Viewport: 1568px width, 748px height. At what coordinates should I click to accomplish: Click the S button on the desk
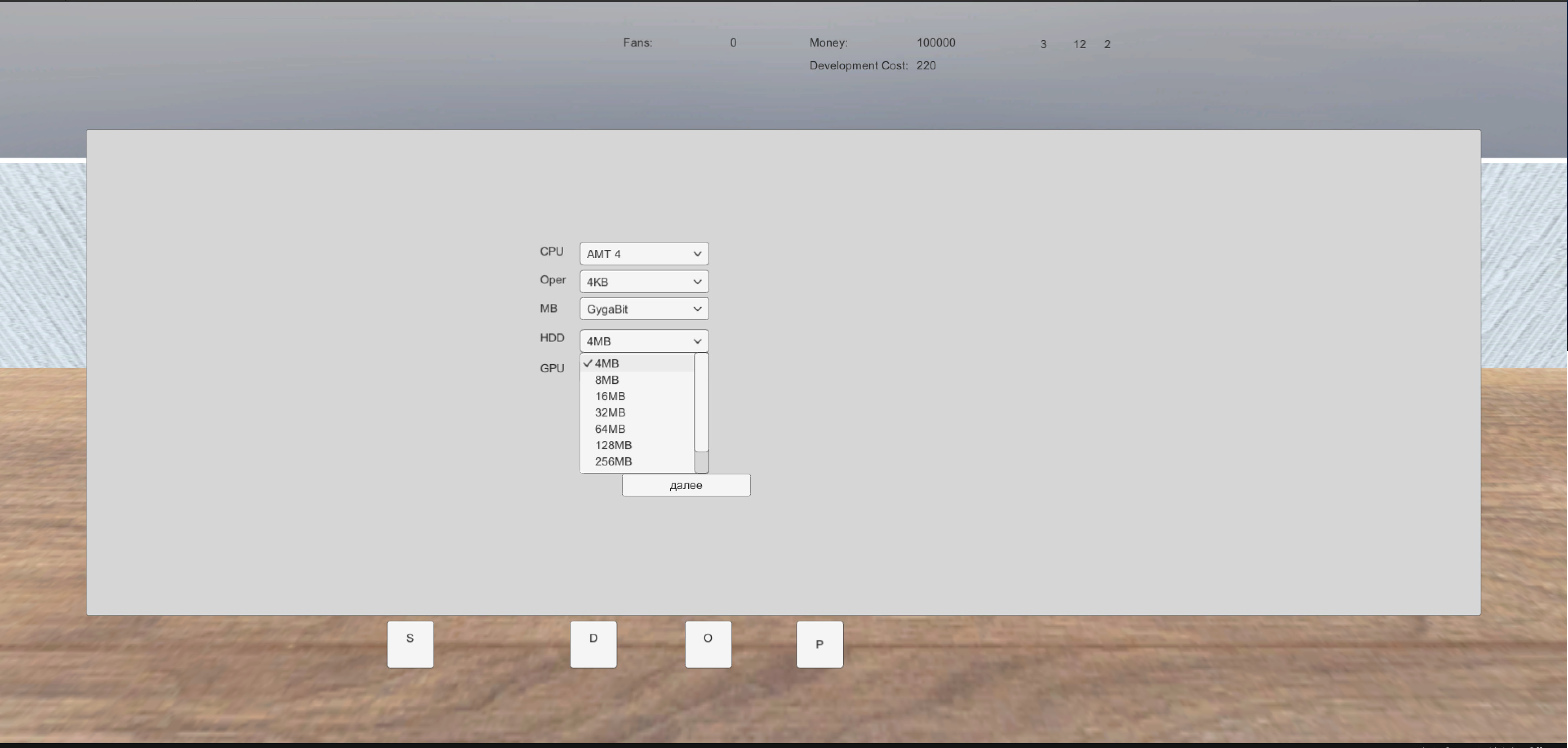click(x=410, y=644)
